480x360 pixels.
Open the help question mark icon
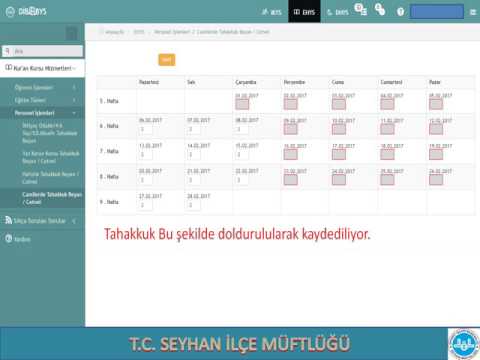400,12
